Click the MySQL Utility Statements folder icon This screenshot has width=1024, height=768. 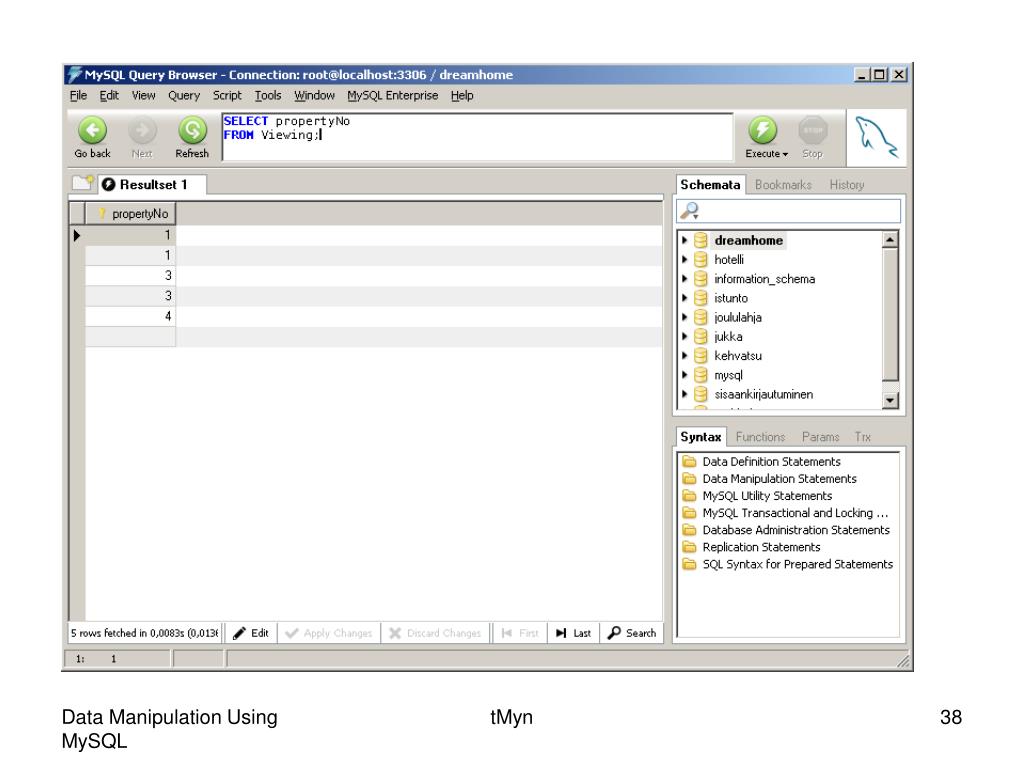click(x=689, y=495)
